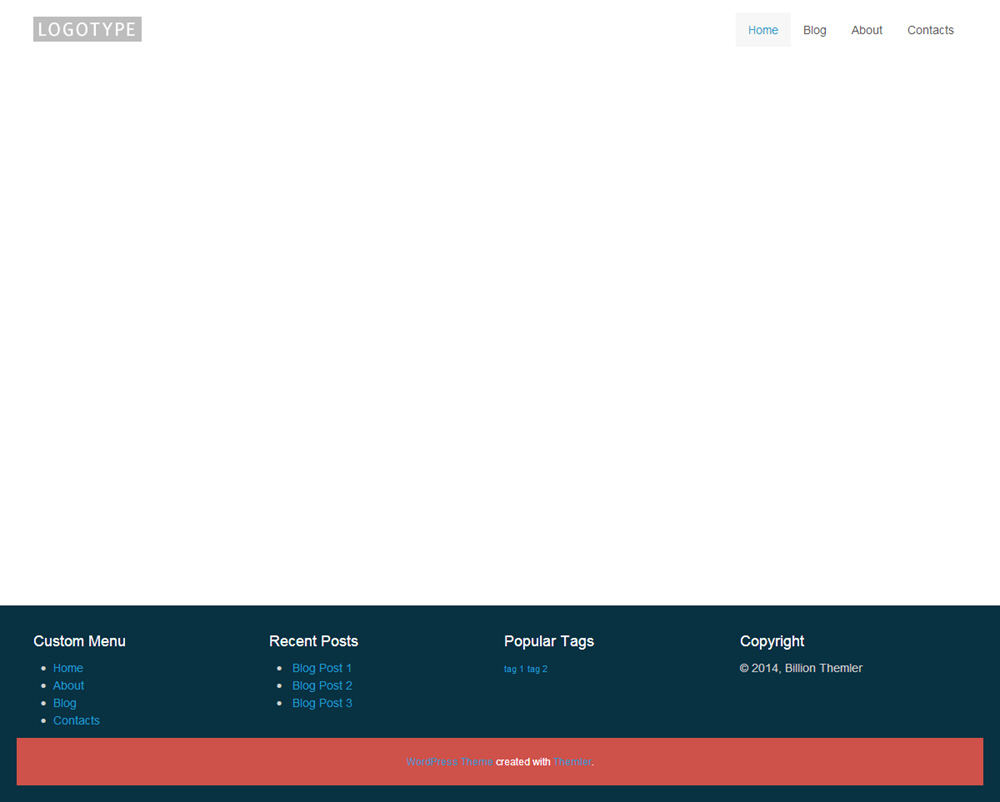The image size is (1000, 802).
Task: Open Blog Post 2 from Recent Posts
Action: pyautogui.click(x=322, y=686)
